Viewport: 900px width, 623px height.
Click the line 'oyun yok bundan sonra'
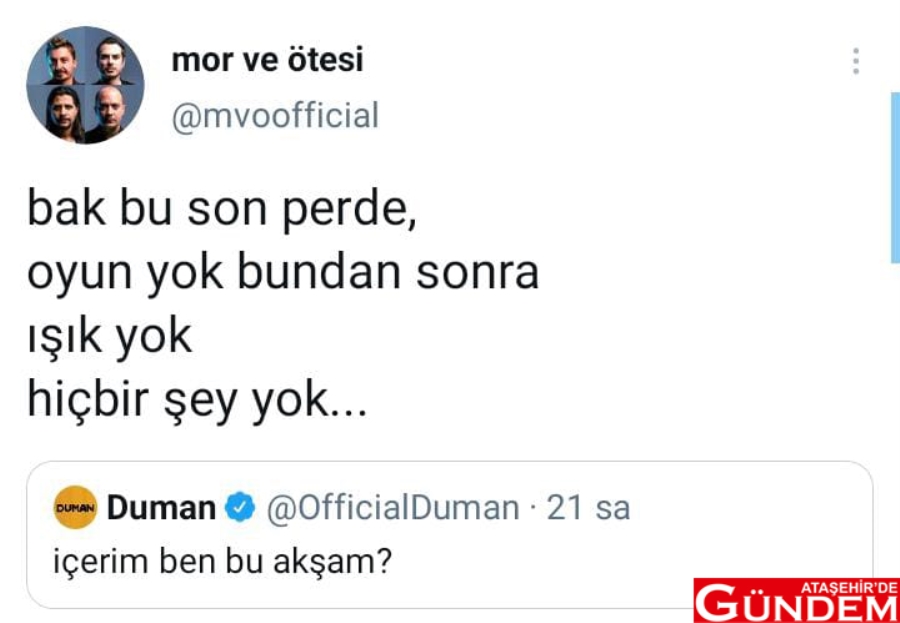click(282, 272)
